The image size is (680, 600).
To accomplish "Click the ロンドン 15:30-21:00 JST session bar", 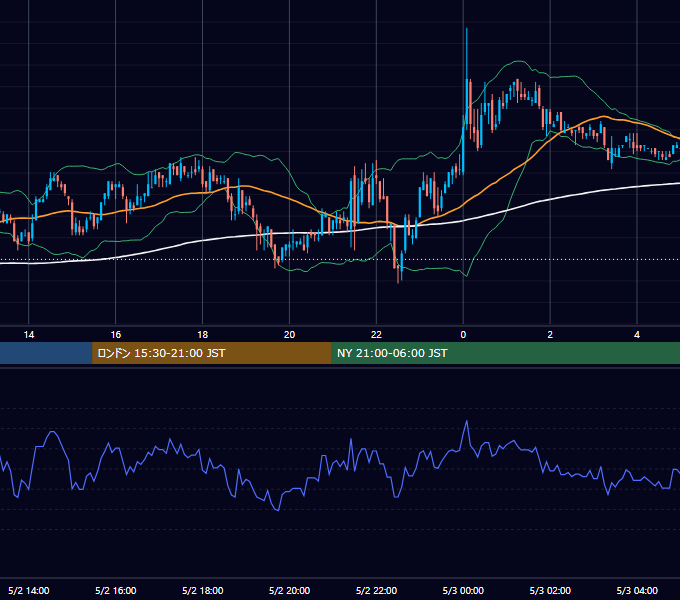I will [211, 353].
